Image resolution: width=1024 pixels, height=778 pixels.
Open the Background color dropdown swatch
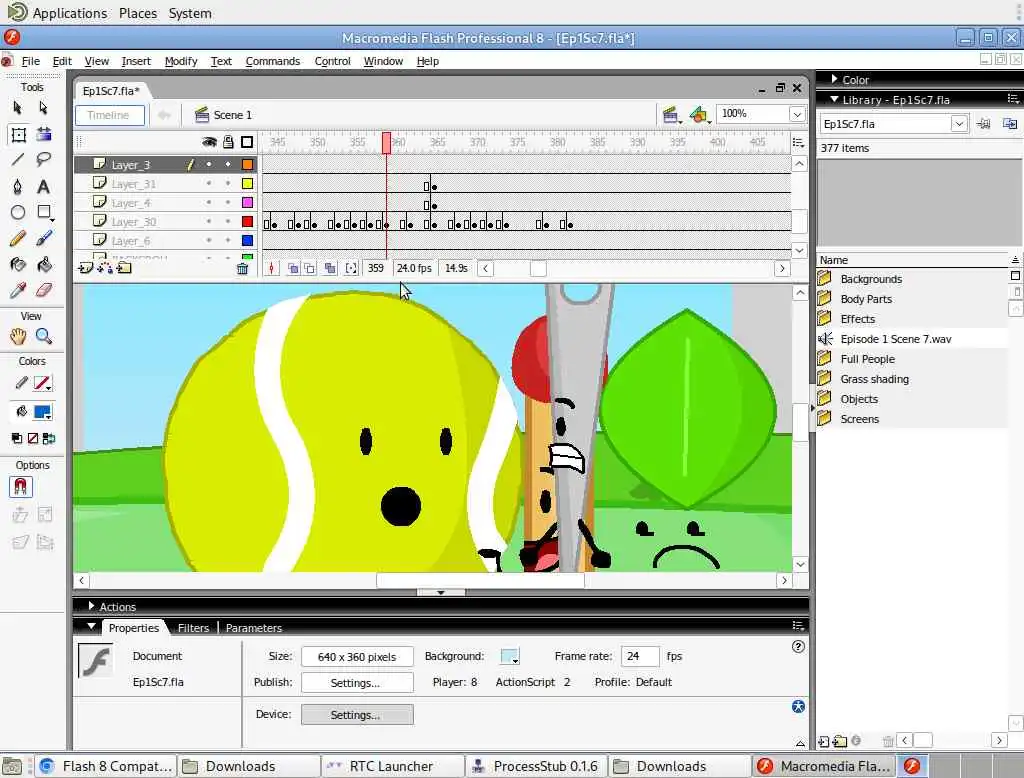[509, 656]
